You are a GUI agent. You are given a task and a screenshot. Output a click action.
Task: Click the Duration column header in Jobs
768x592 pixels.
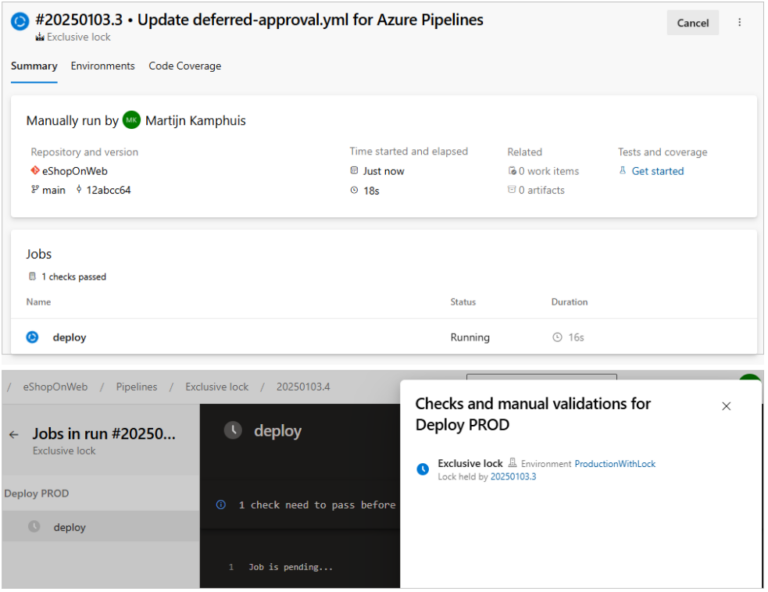(x=569, y=302)
